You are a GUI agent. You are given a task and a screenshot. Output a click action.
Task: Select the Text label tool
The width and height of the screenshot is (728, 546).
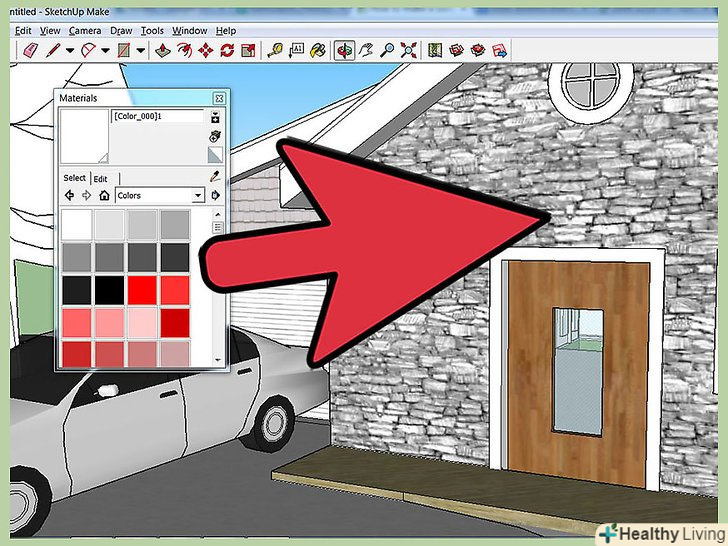296,50
